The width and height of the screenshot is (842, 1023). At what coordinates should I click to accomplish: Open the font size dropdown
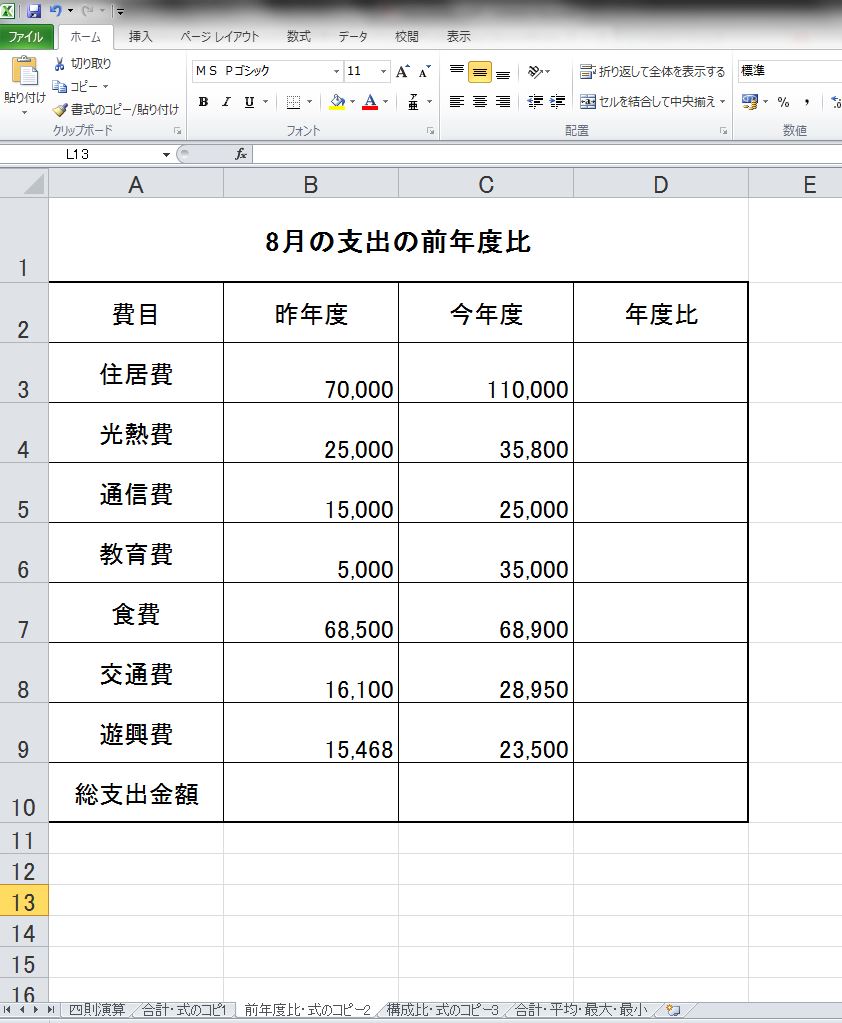383,72
